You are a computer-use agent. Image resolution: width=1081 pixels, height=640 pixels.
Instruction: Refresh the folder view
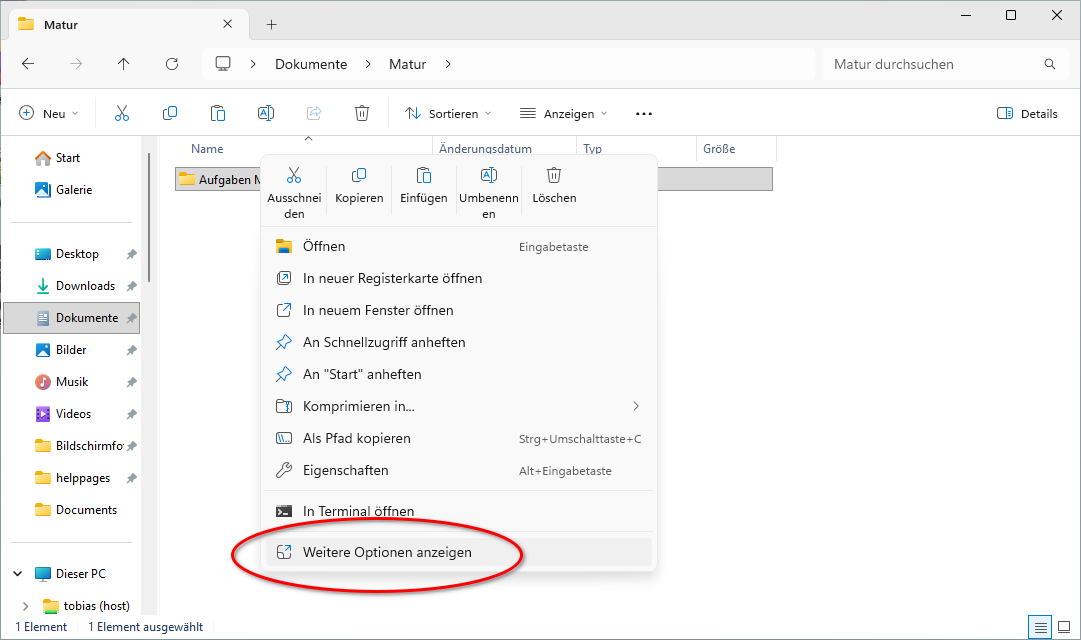pos(172,64)
